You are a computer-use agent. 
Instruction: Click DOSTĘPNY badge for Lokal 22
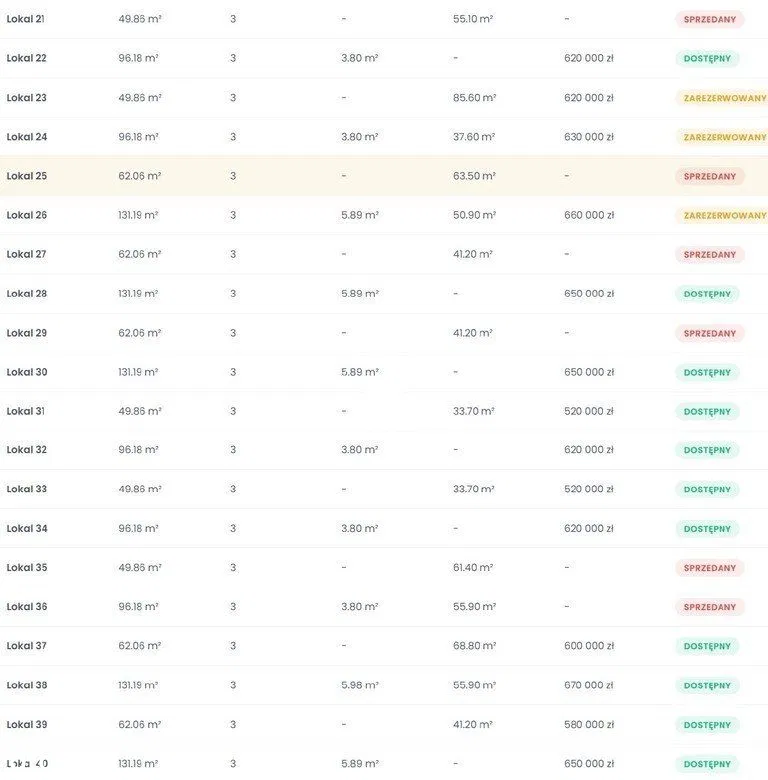tap(707, 59)
